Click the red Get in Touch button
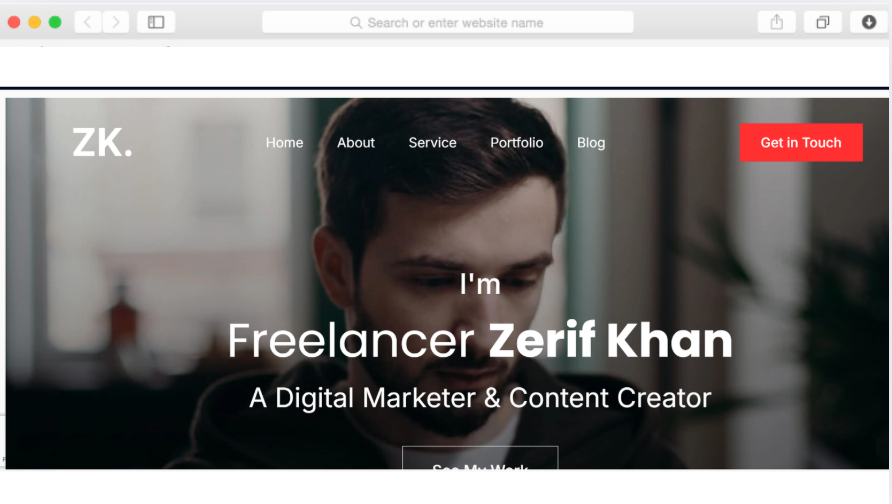 pyautogui.click(x=801, y=142)
